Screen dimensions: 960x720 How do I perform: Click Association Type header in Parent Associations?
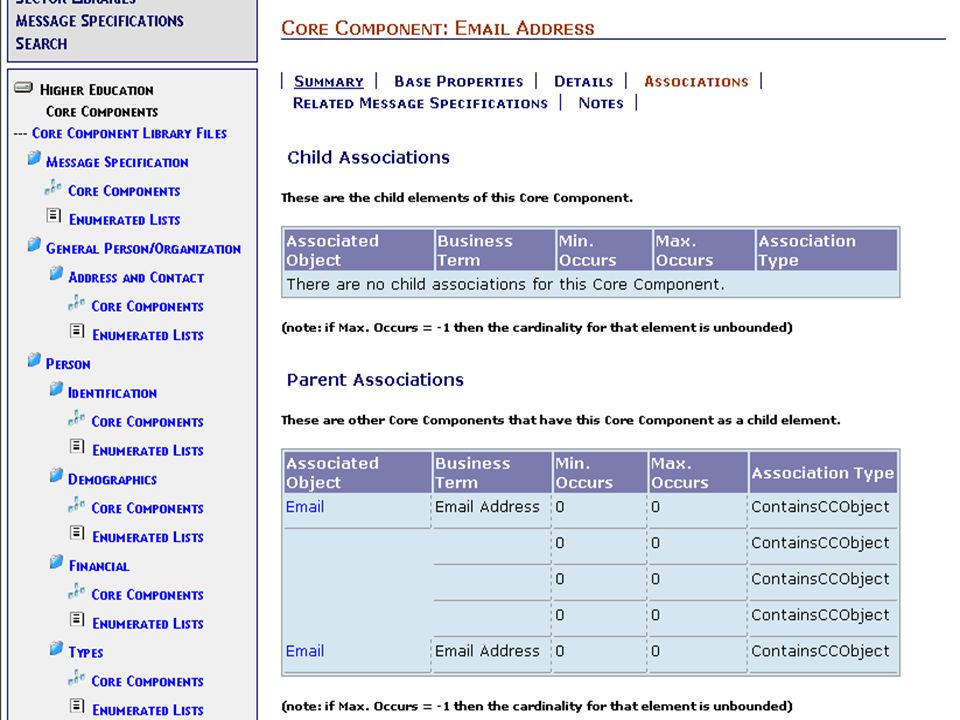click(x=823, y=473)
